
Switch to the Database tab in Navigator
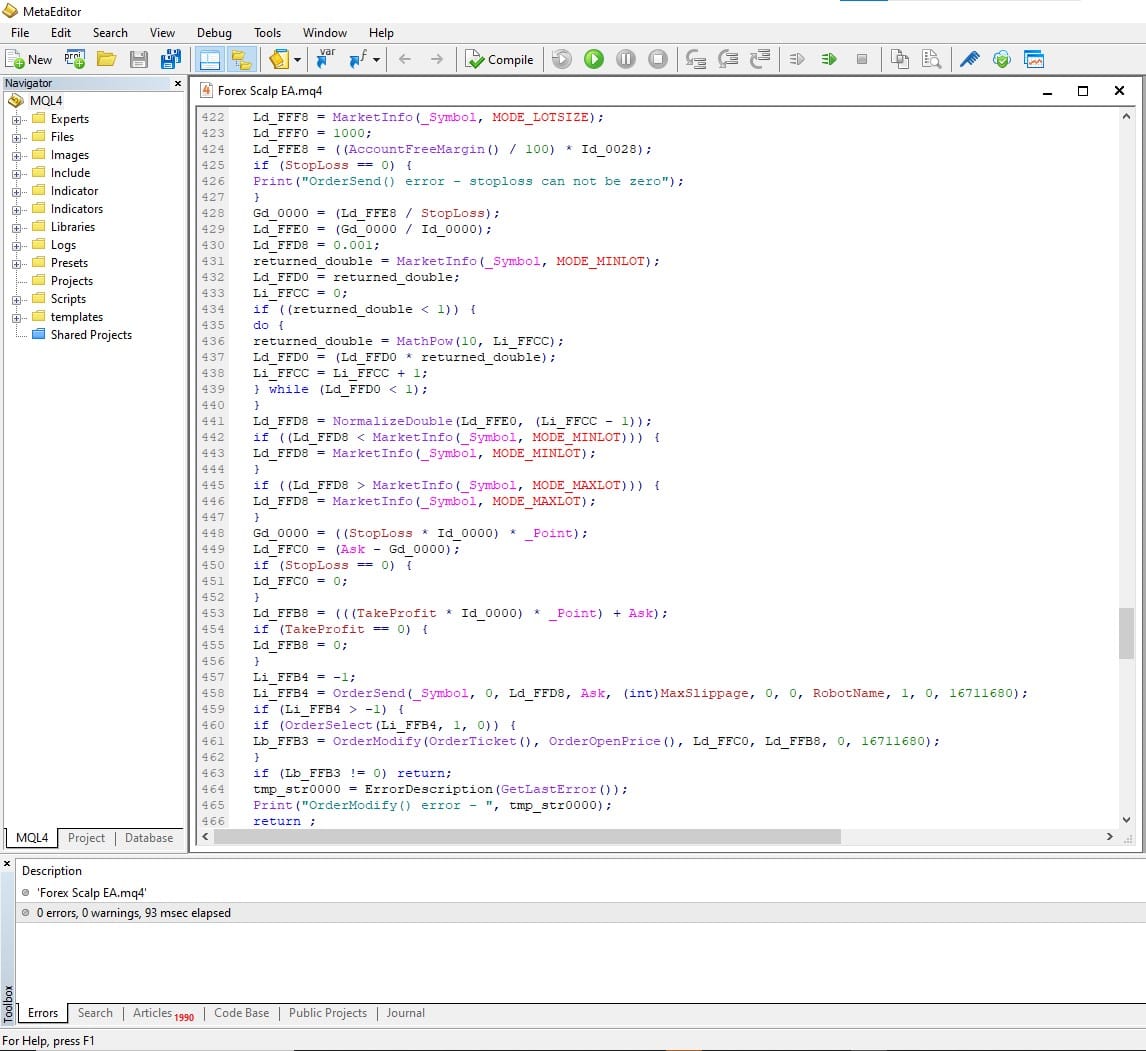pos(149,838)
